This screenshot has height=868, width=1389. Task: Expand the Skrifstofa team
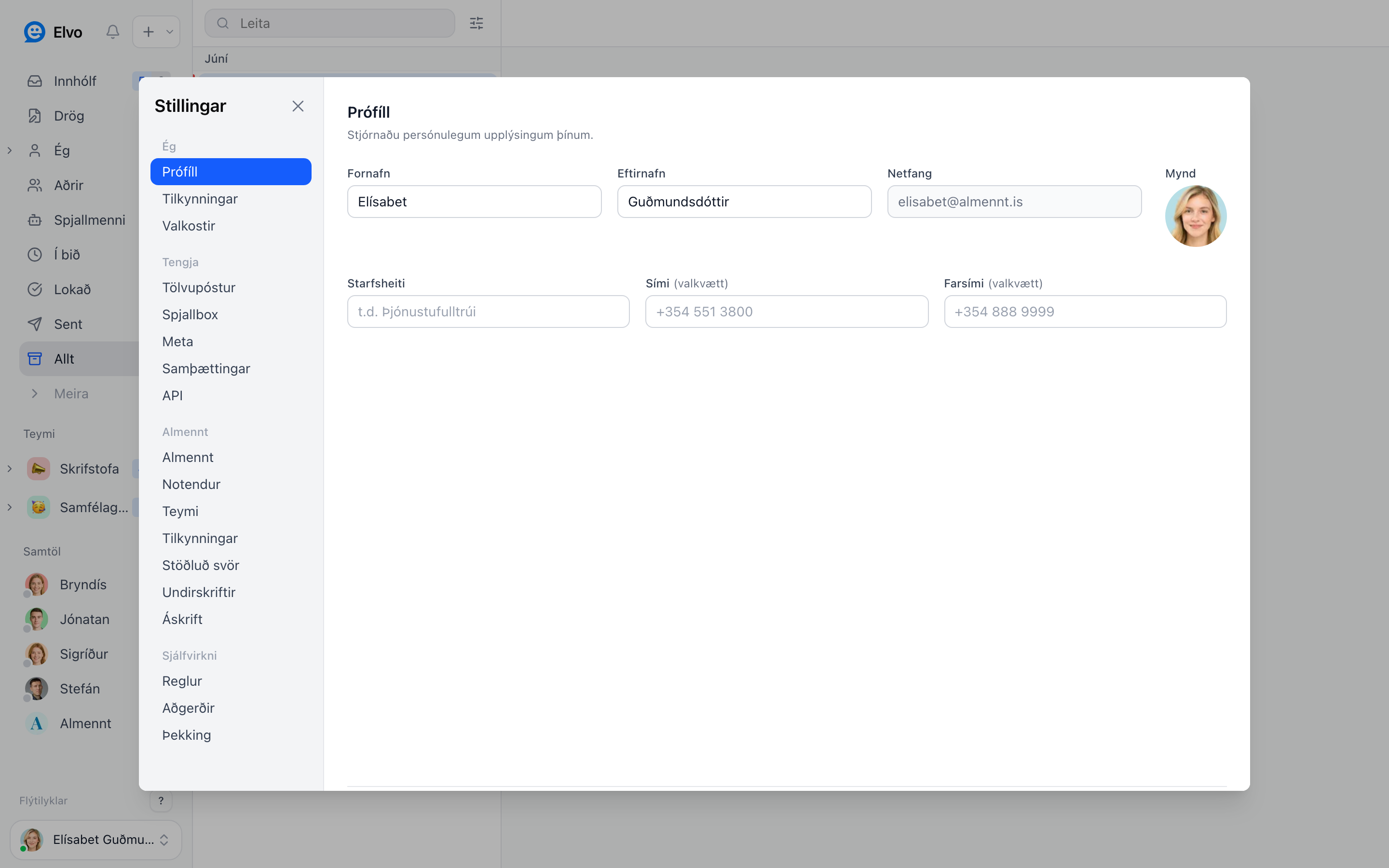[x=10, y=468]
